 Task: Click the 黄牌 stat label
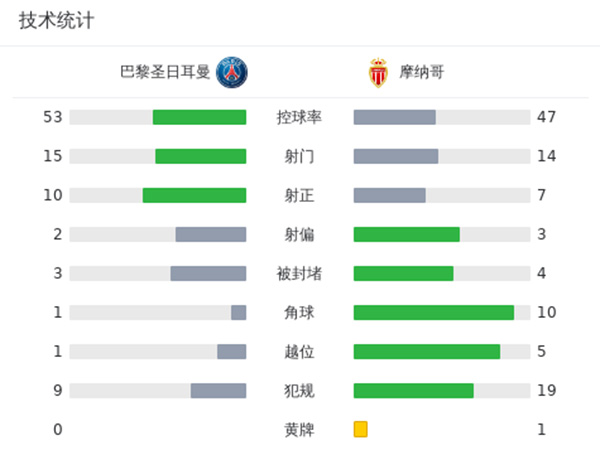299,429
